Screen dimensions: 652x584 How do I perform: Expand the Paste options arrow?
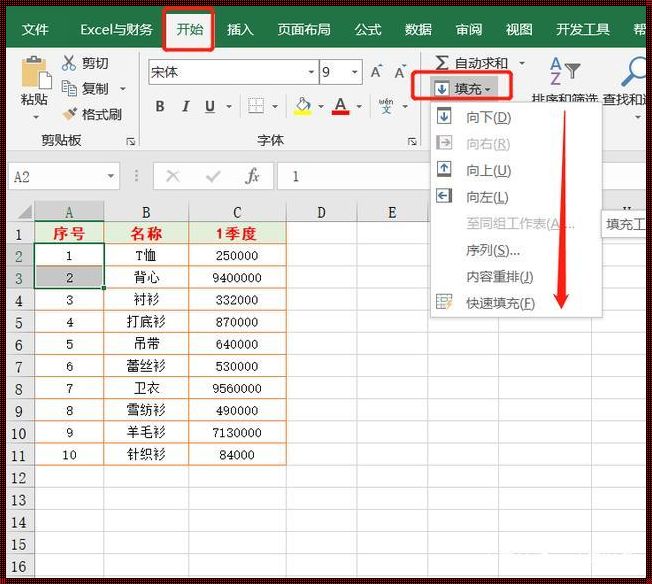pyautogui.click(x=36, y=117)
